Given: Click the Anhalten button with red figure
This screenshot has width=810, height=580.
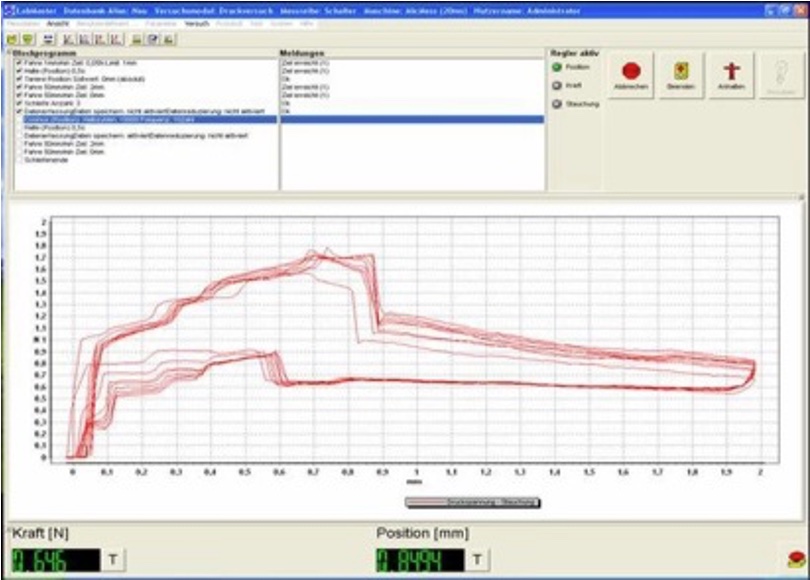Looking at the screenshot, I should (x=731, y=75).
